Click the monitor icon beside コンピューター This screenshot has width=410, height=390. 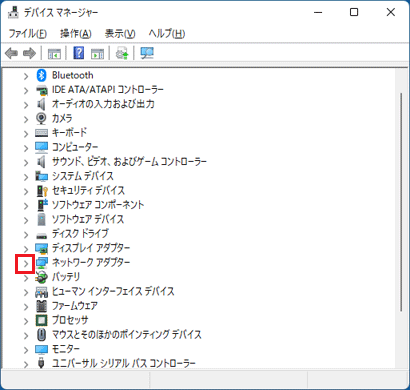pyautogui.click(x=41, y=147)
